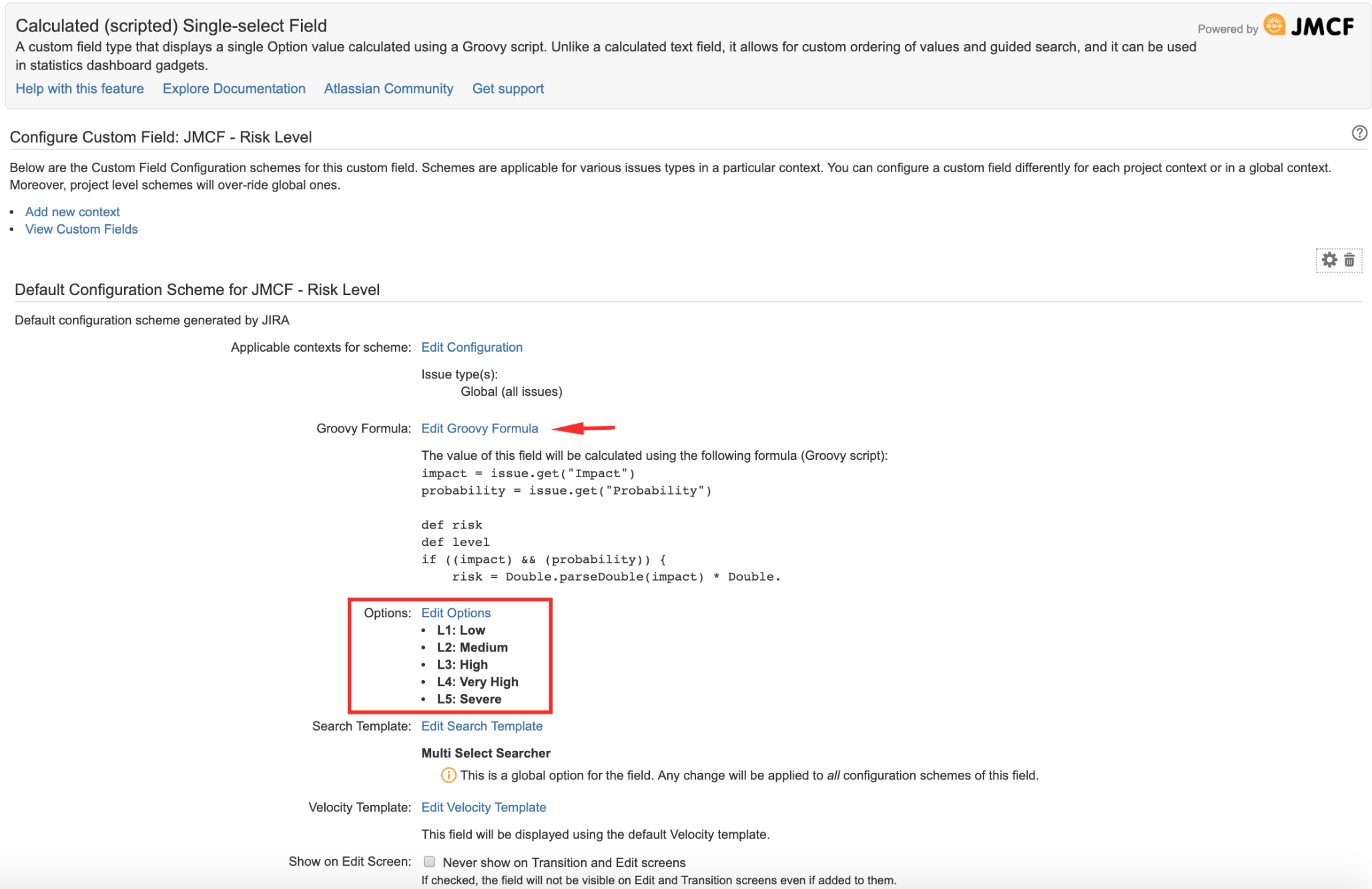The width and height of the screenshot is (1372, 889).
Task: Open Explore Documentation link
Action: click(234, 89)
